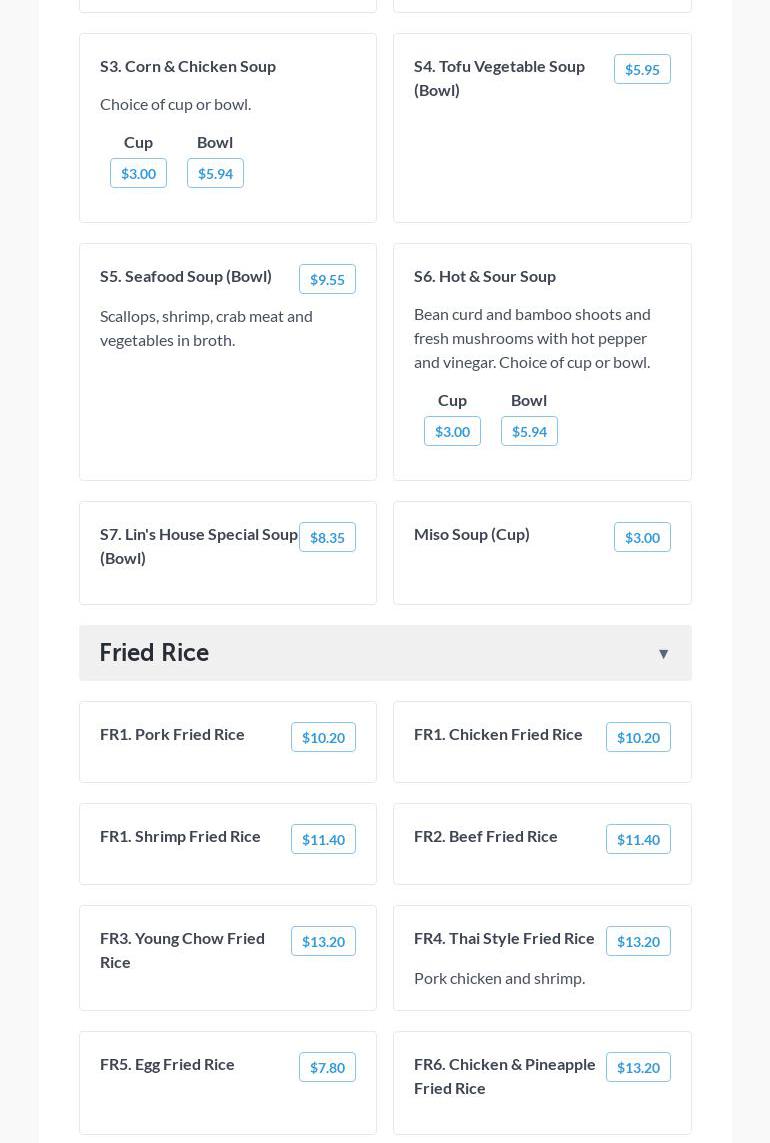Add Chicken & Pineapple Fried Rice $13.20

(638, 1067)
